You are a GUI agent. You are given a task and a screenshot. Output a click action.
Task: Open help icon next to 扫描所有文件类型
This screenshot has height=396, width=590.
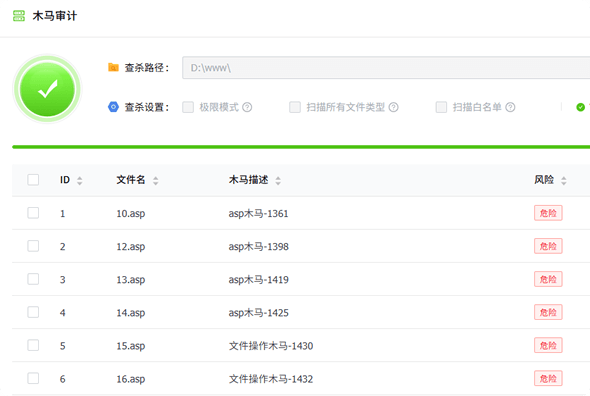(394, 107)
